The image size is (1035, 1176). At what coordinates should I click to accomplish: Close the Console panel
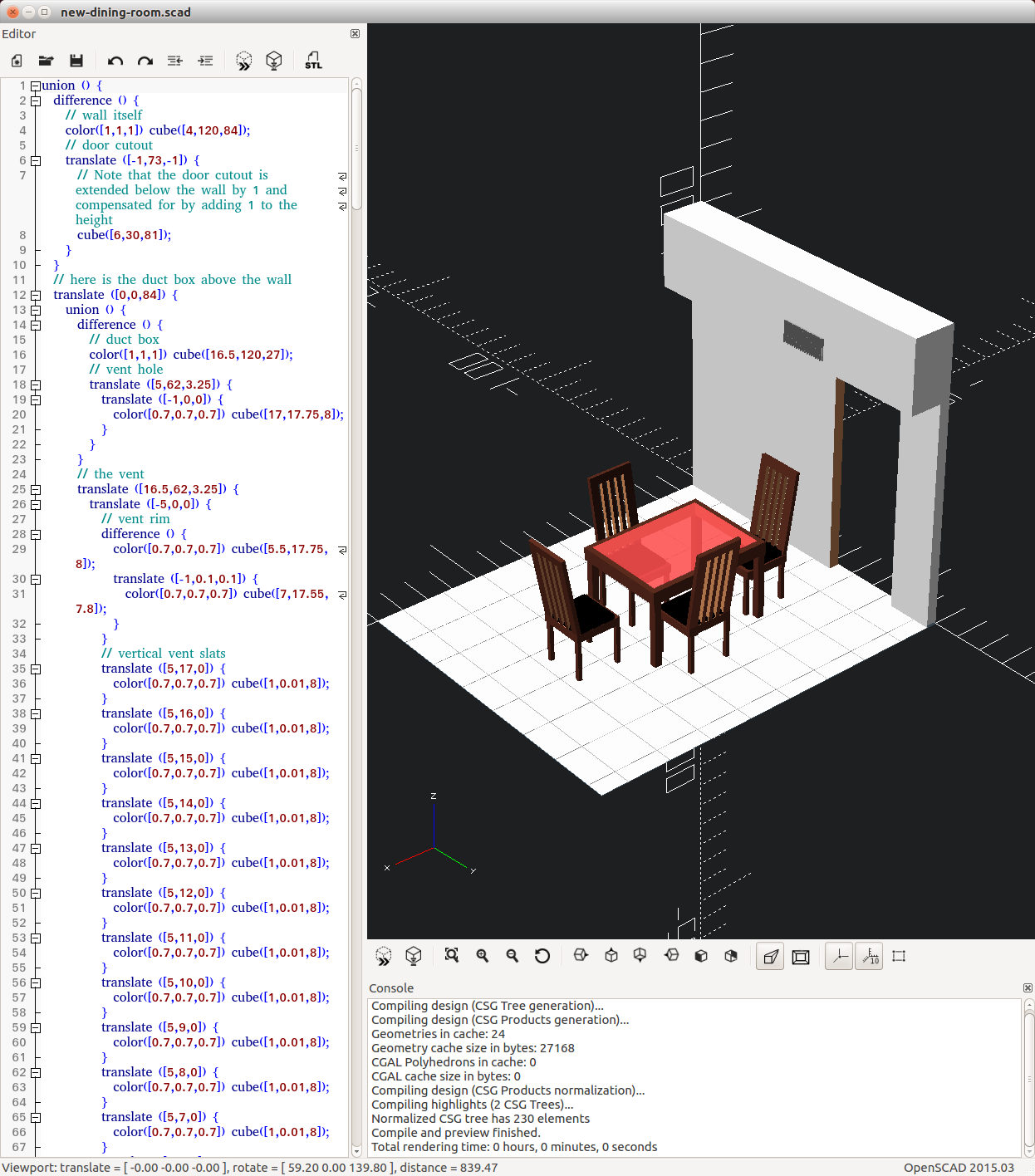tap(1028, 987)
